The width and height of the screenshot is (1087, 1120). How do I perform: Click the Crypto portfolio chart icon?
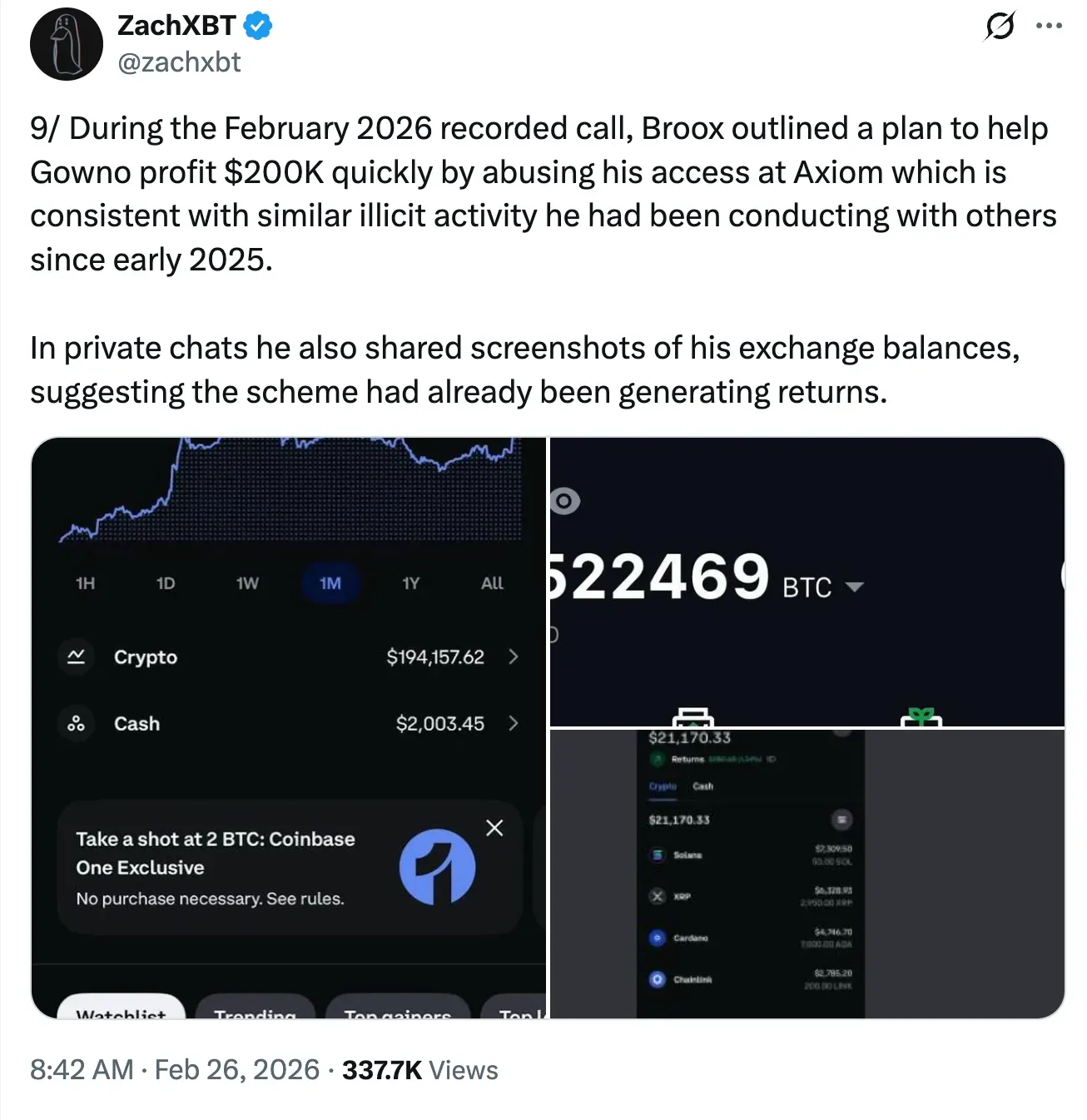(x=76, y=657)
